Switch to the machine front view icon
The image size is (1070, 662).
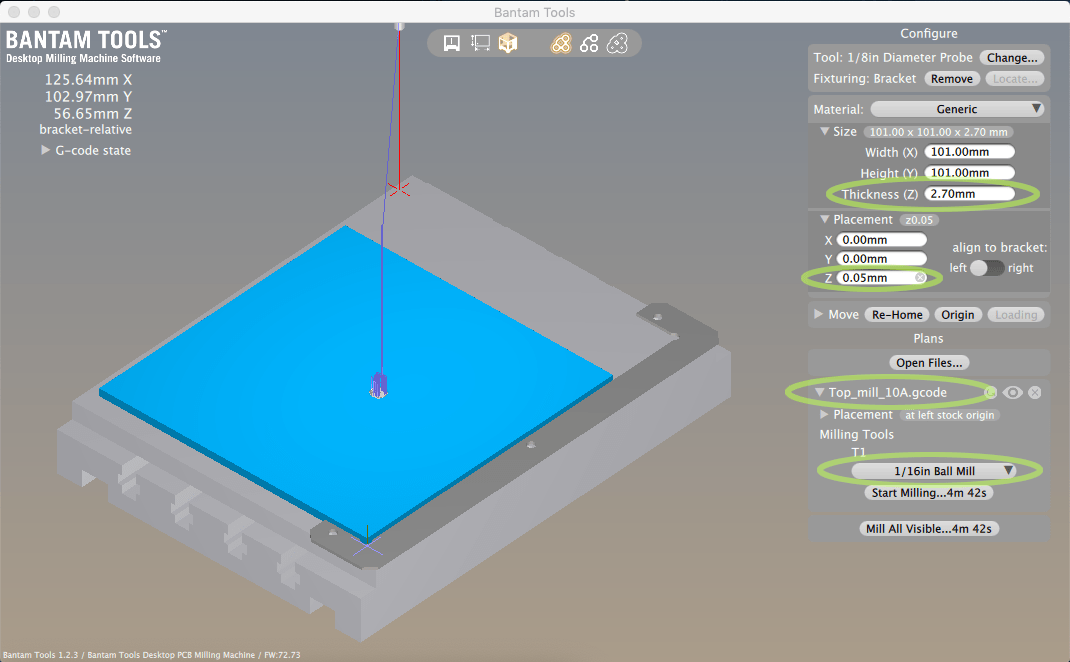click(452, 44)
